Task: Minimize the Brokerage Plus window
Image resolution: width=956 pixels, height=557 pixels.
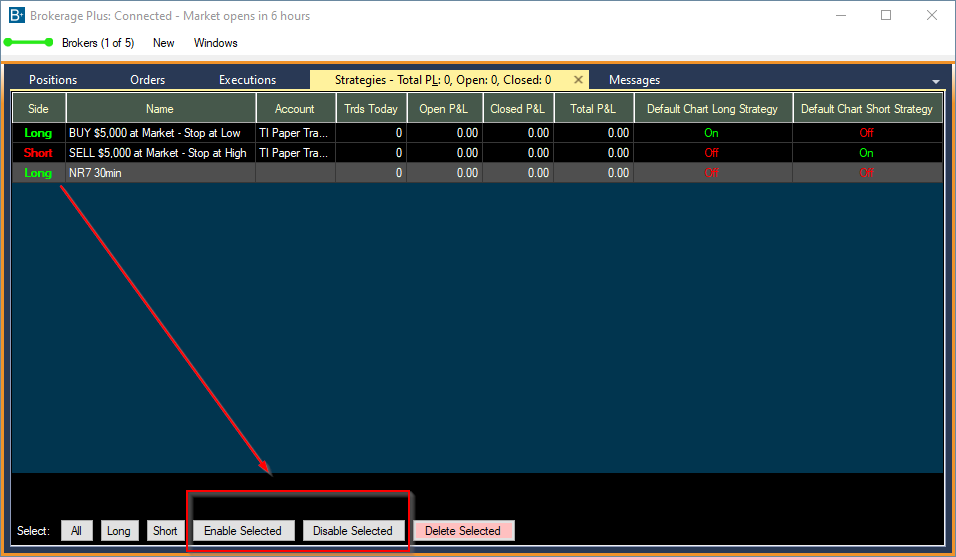Action: point(841,15)
